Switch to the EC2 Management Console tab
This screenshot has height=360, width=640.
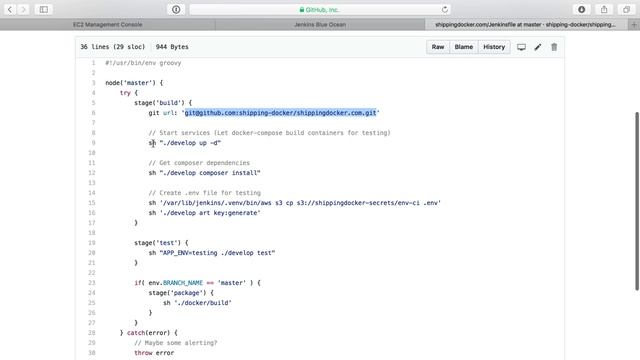[108, 25]
